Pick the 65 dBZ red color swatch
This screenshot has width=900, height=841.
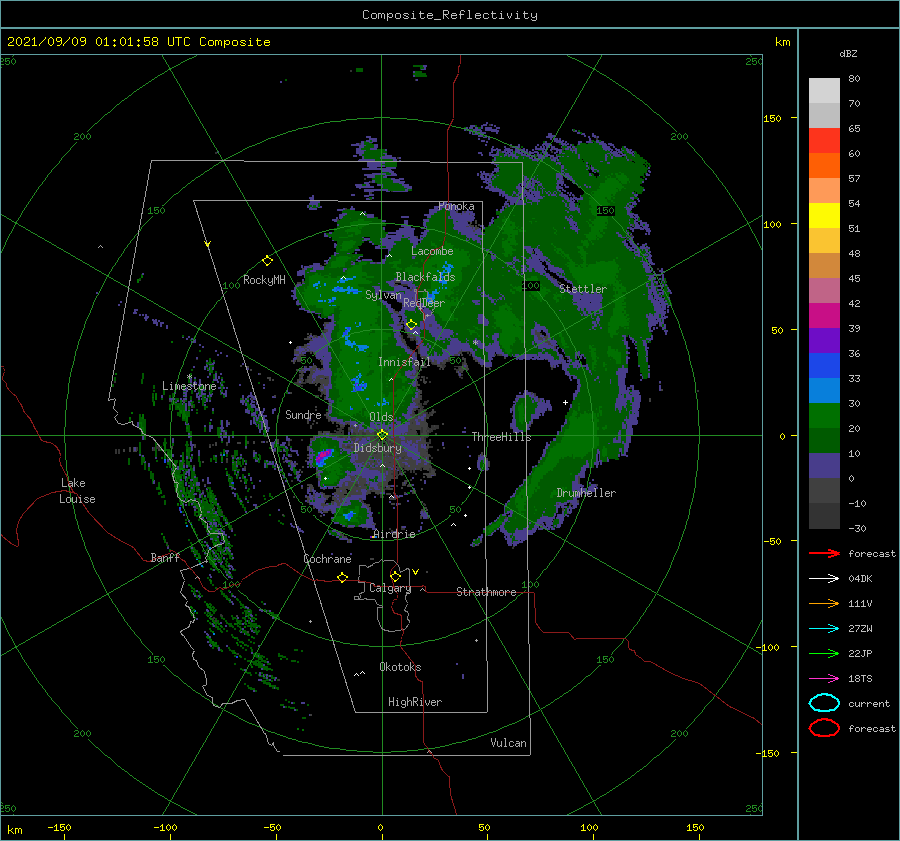[824, 141]
